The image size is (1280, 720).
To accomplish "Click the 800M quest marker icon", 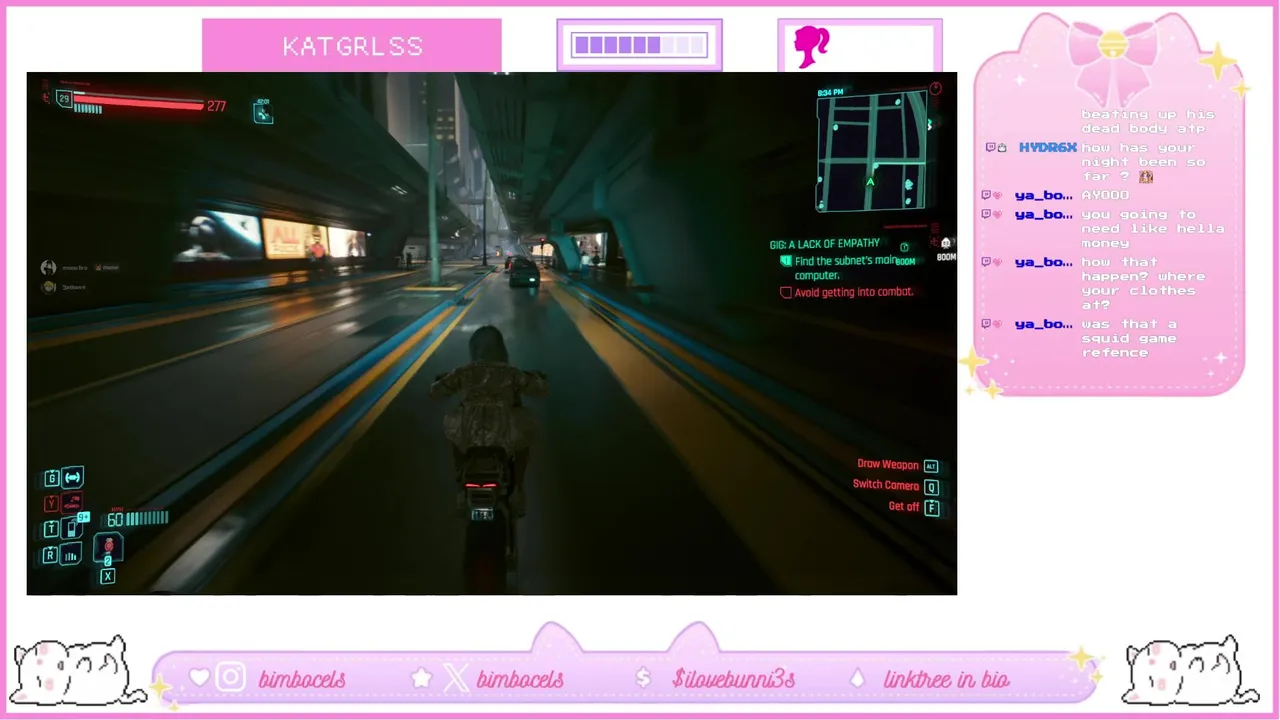I will click(945, 243).
